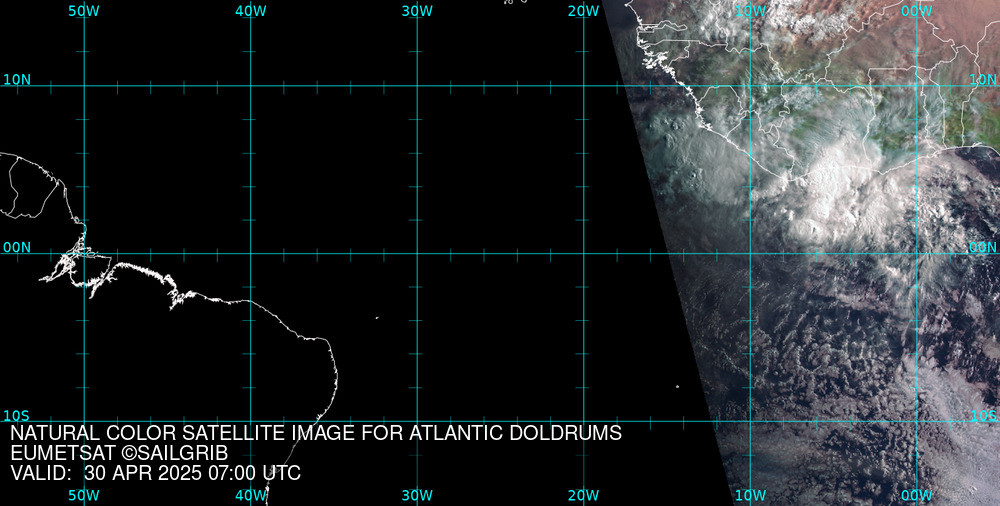This screenshot has width=1000, height=506.
Task: Select the 40W longitude label along the top edge
Action: (250, 11)
